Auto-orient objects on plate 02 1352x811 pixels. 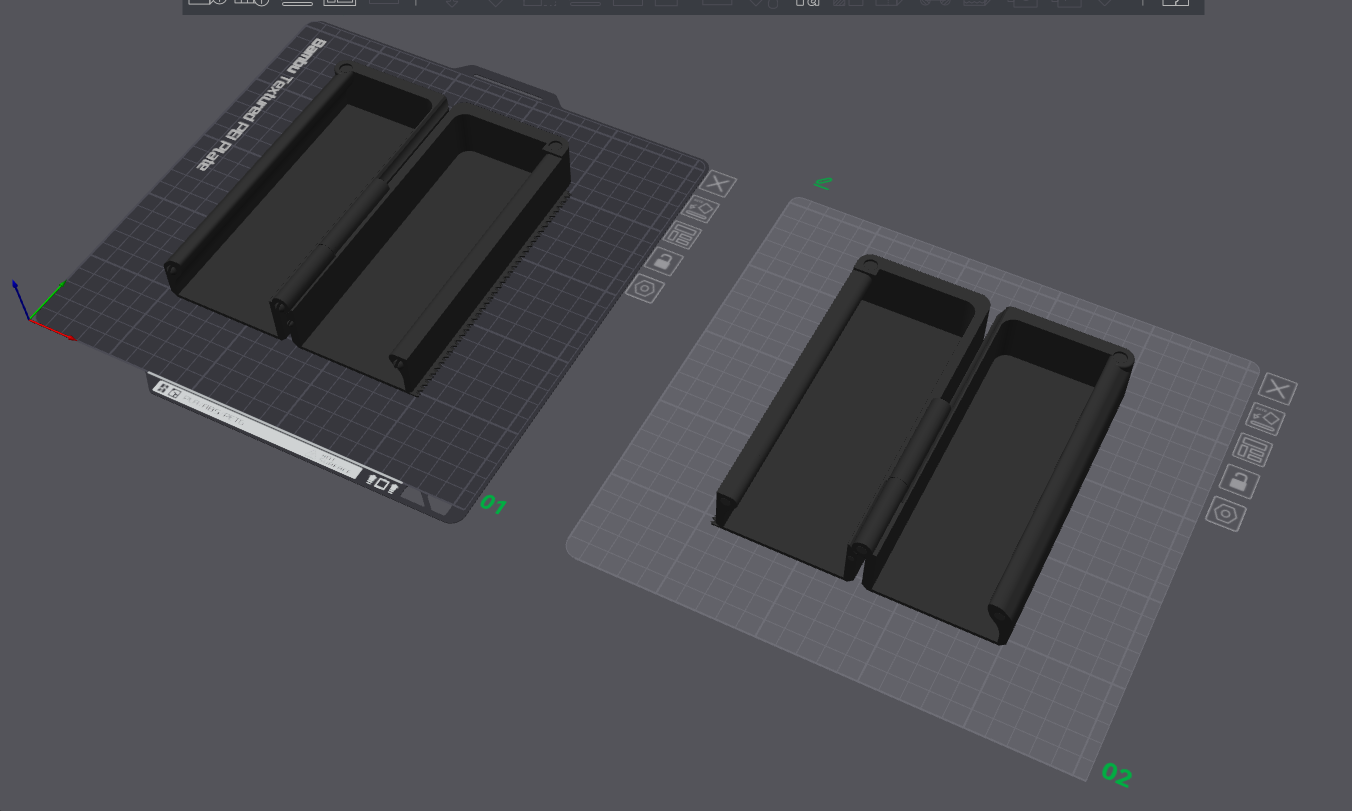[1265, 419]
